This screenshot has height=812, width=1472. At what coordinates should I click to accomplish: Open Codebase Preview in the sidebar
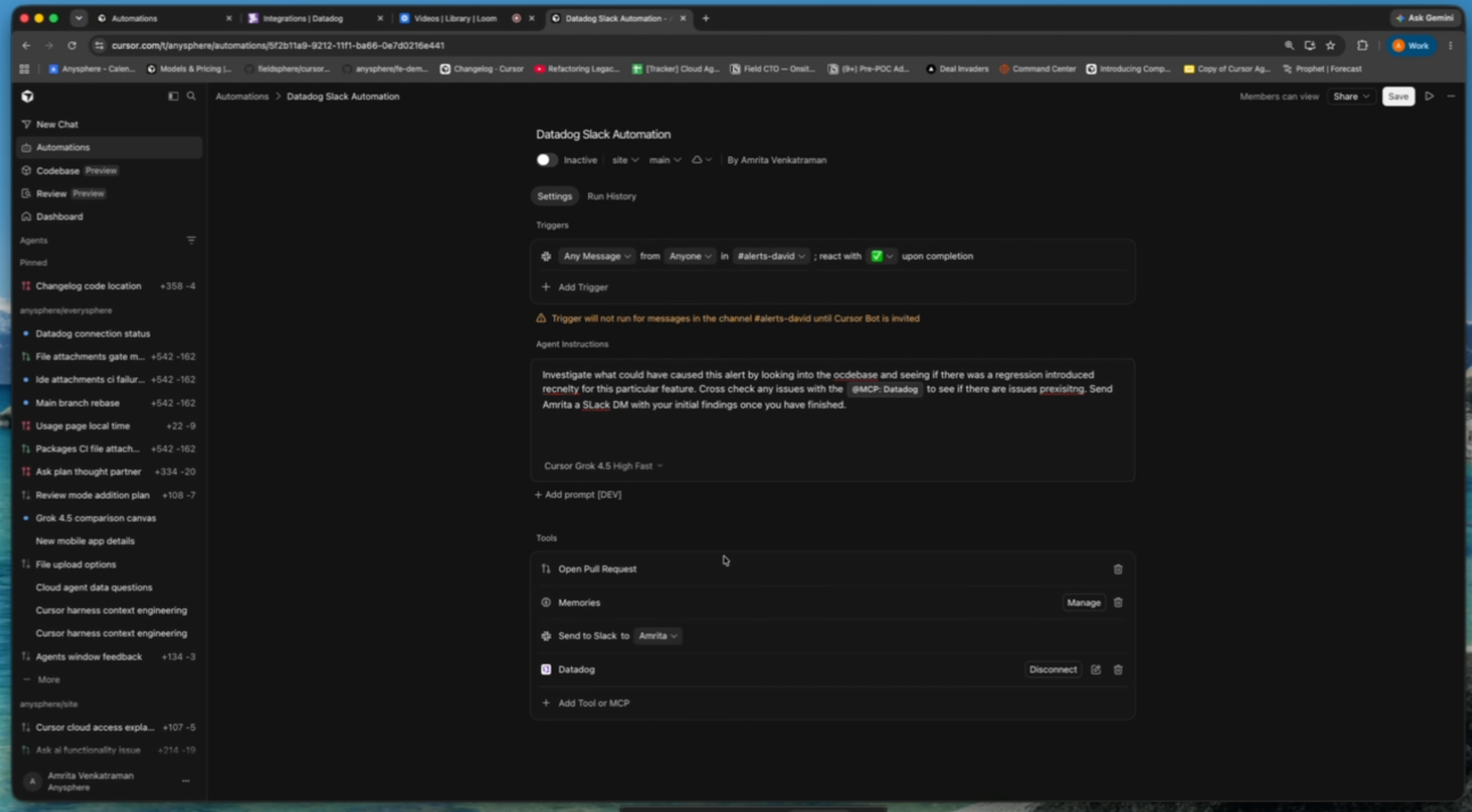pyautogui.click(x=109, y=170)
